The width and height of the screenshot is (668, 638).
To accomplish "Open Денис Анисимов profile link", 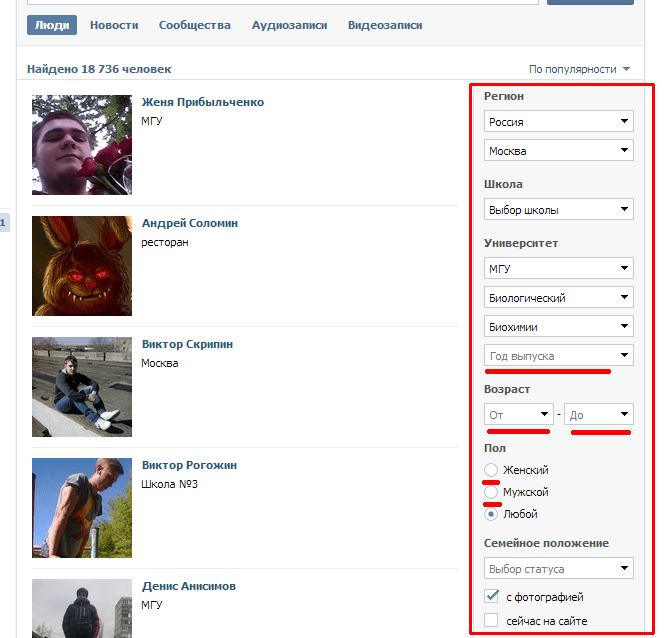I will [189, 586].
